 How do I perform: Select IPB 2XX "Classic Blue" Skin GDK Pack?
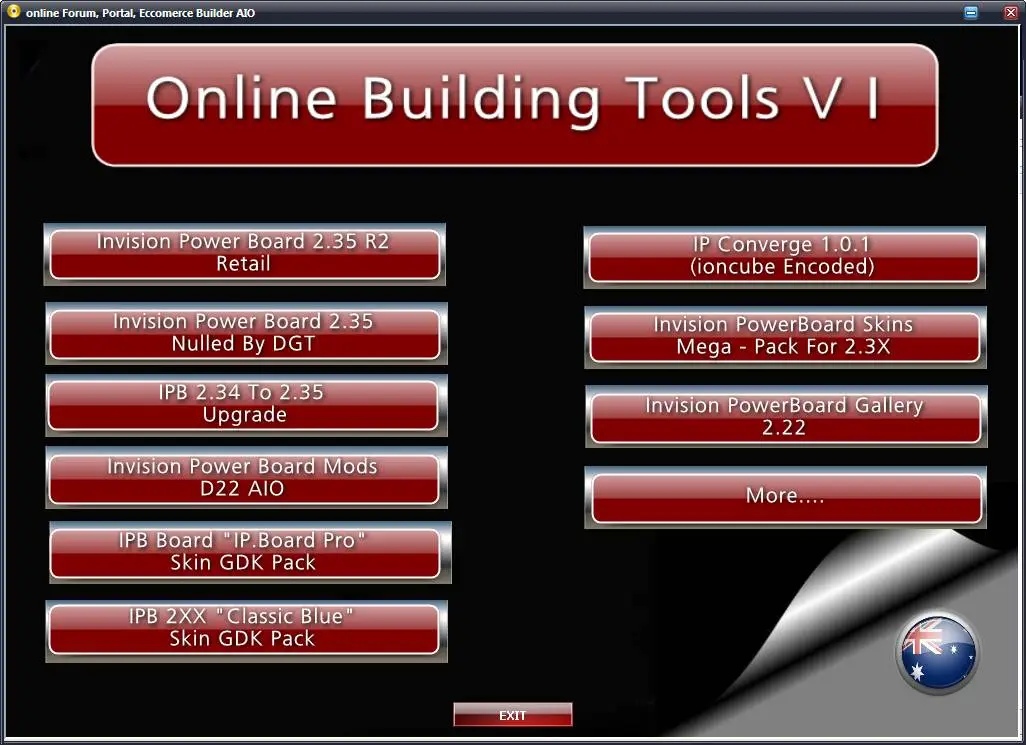pyautogui.click(x=246, y=631)
